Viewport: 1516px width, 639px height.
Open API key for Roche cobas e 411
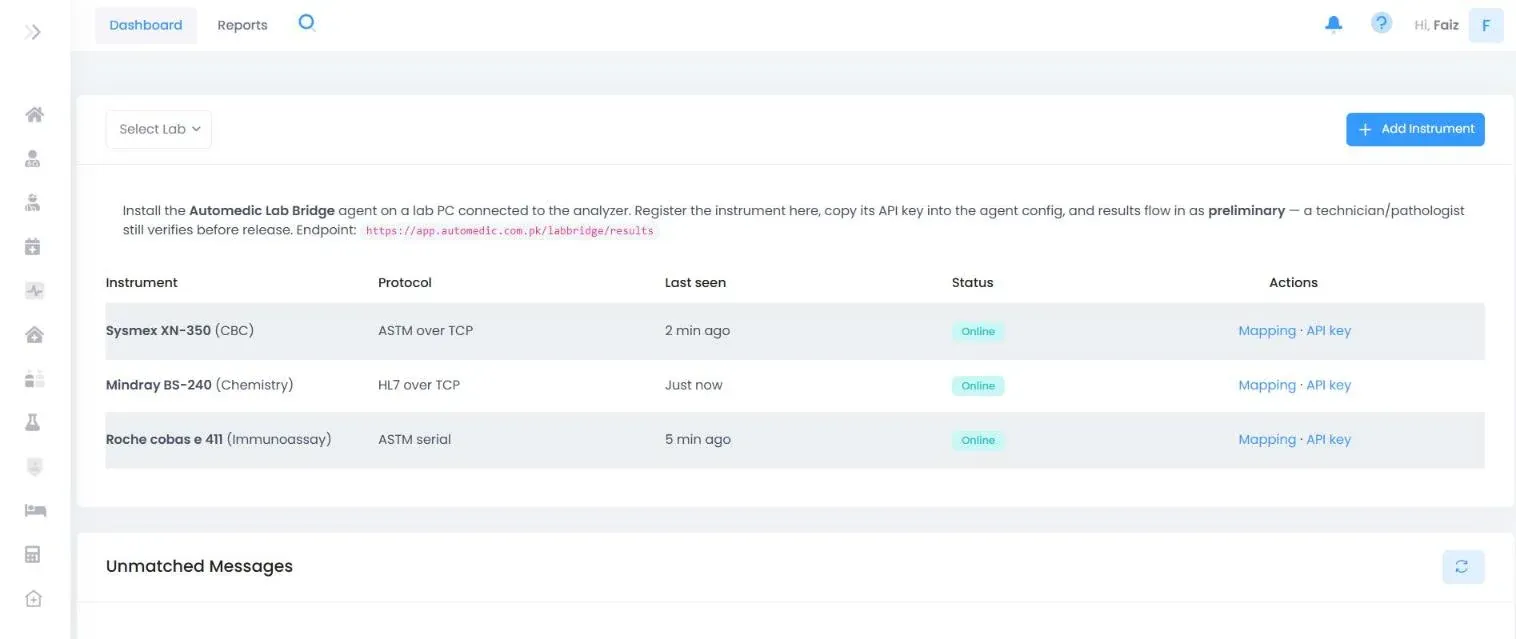click(x=1329, y=439)
